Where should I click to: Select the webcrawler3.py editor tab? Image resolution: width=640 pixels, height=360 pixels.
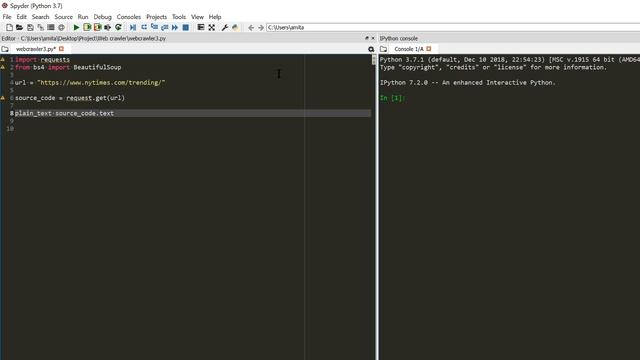click(x=36, y=49)
